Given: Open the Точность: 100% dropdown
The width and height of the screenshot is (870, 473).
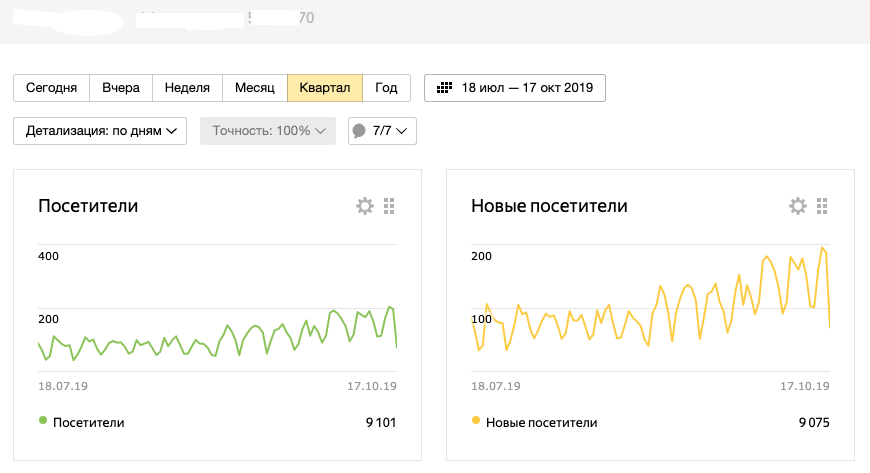Looking at the screenshot, I should coord(269,131).
